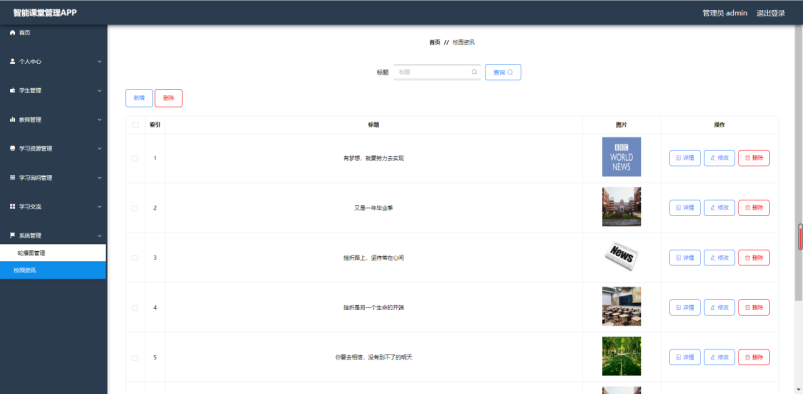Click the 智能课堂管理APP title
803x394 pixels.
coord(45,13)
